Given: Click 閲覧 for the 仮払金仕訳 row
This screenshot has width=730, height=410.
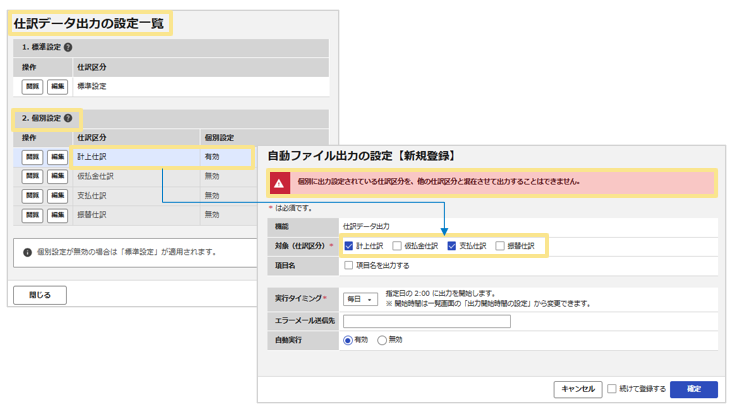Looking at the screenshot, I should (33, 176).
